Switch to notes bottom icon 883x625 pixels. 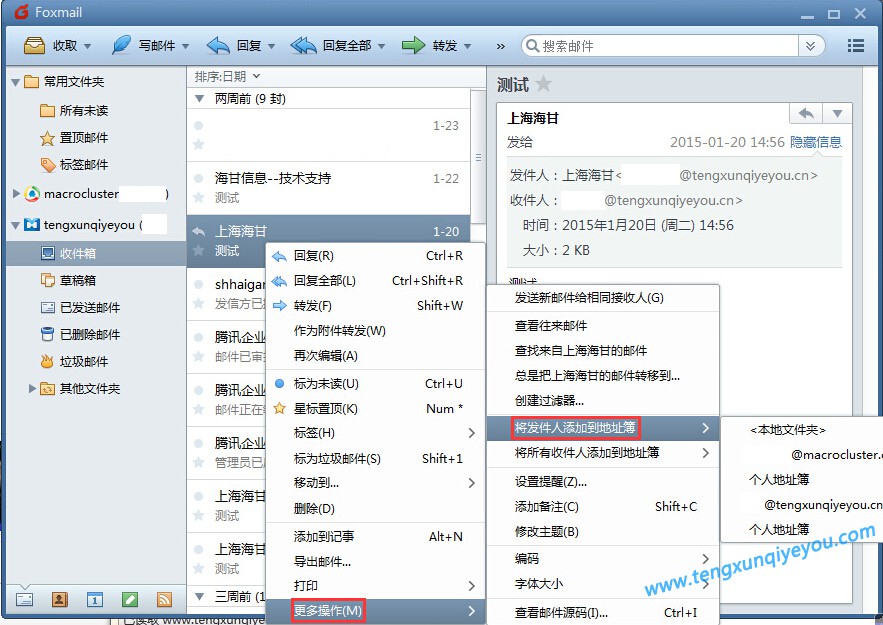[130, 599]
